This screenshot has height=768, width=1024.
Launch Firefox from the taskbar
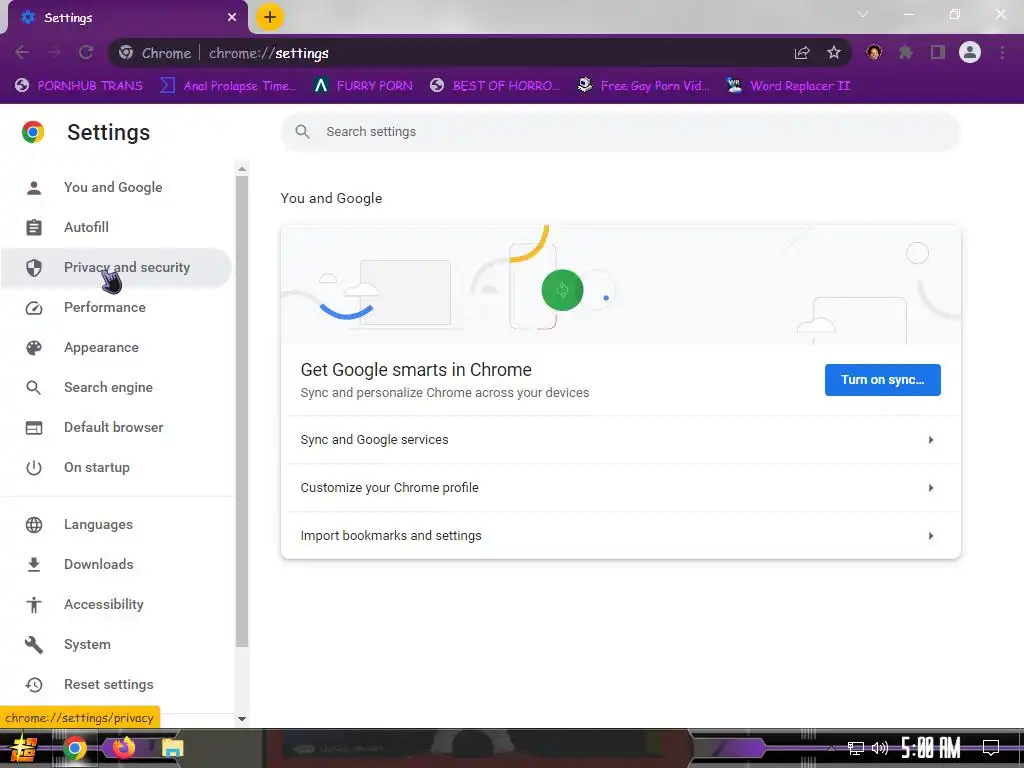pos(123,747)
